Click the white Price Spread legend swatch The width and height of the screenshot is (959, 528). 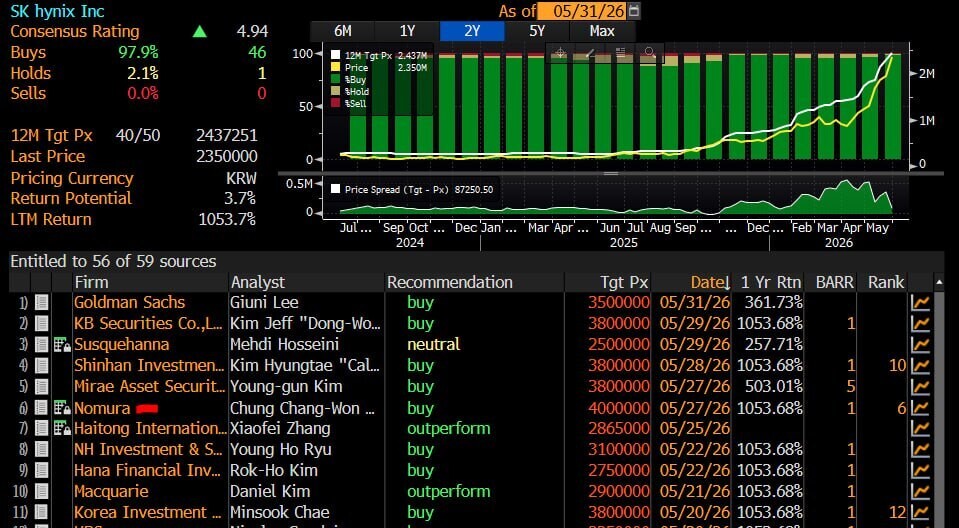coord(335,189)
